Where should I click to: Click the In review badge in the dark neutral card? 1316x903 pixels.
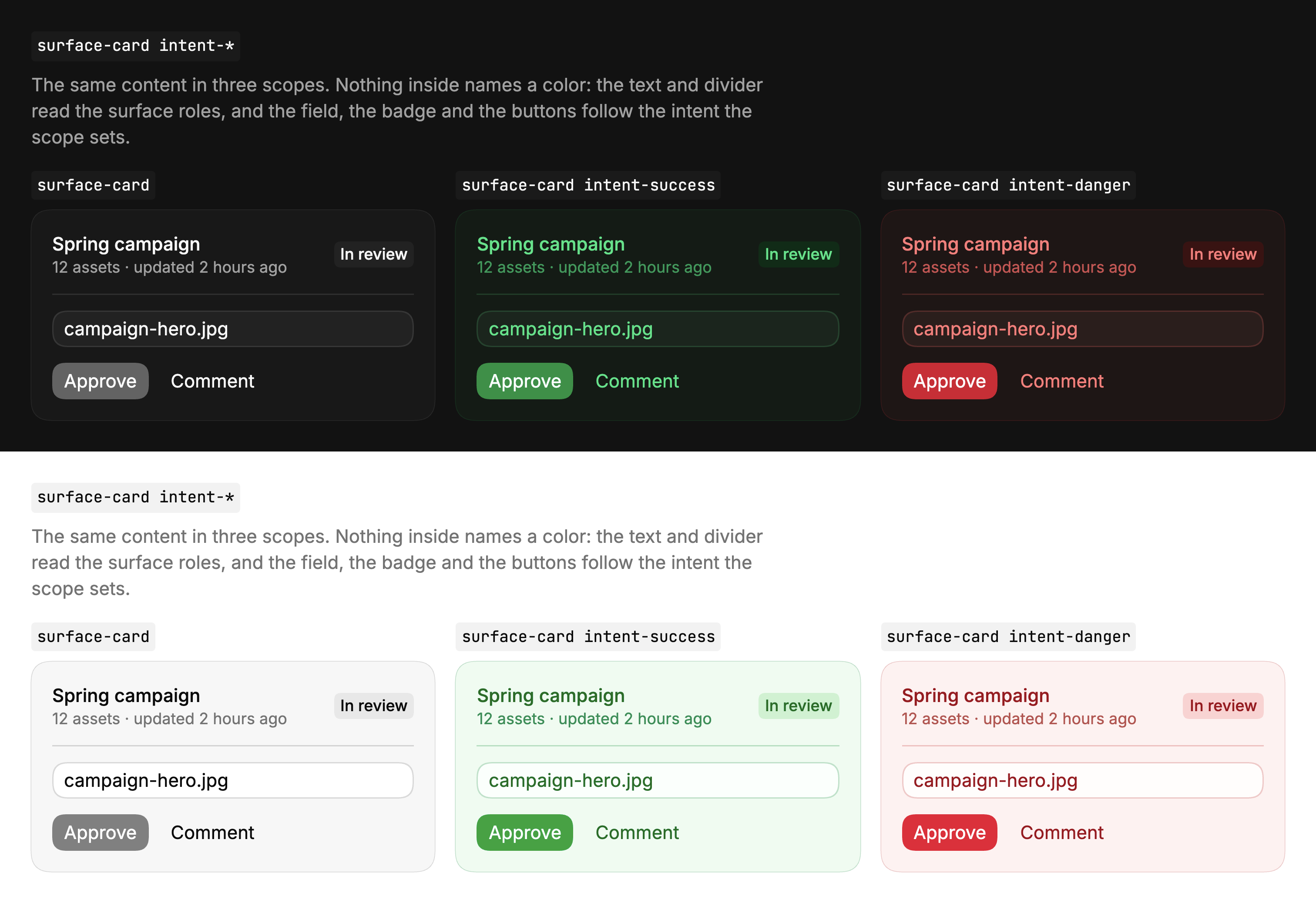tap(374, 254)
